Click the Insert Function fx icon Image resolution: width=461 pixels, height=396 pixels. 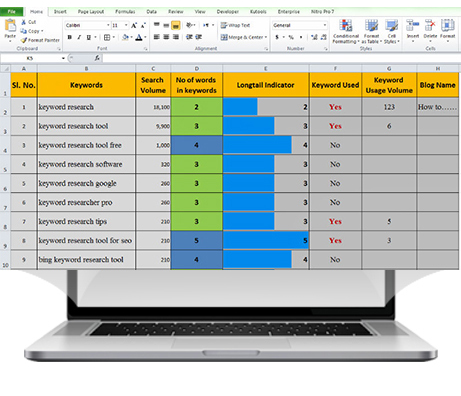point(97,58)
